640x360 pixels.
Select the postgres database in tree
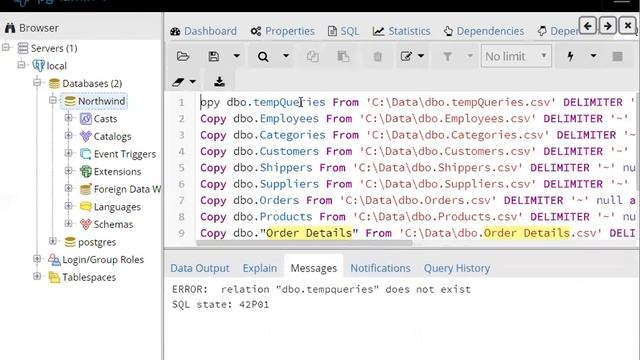click(x=97, y=242)
